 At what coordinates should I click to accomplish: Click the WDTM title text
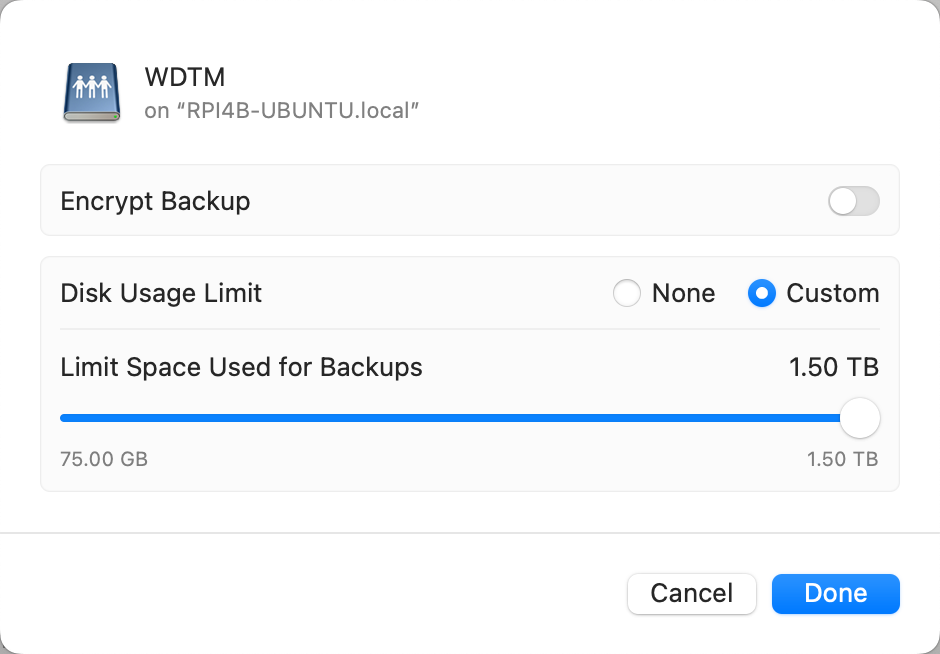pos(185,77)
